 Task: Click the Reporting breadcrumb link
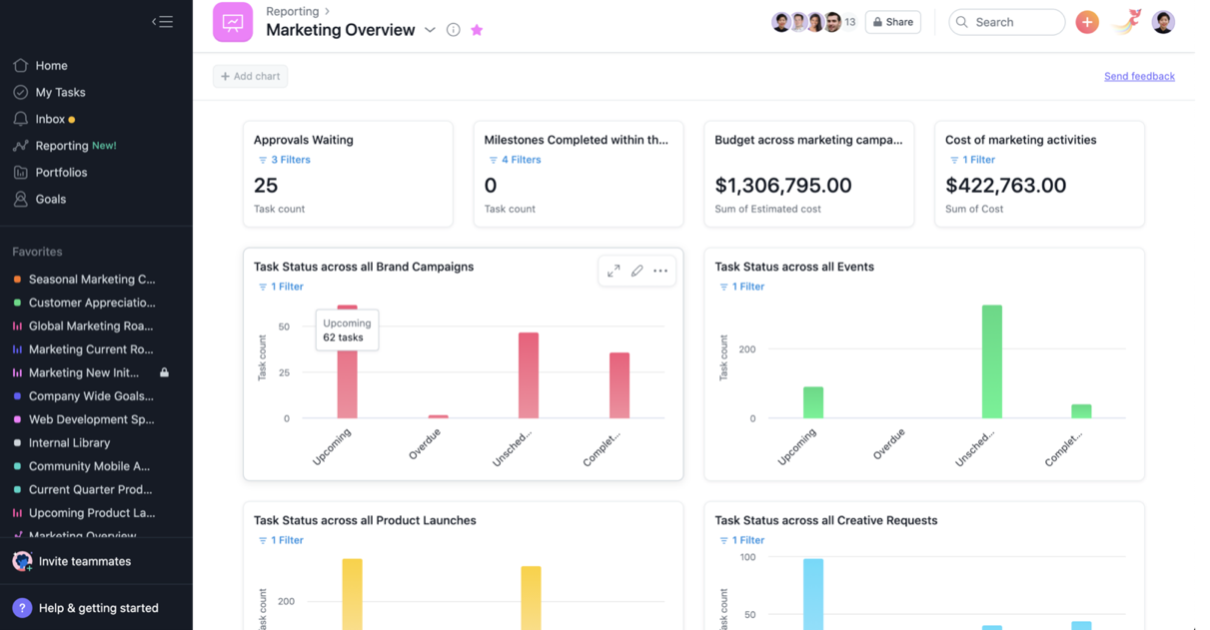click(292, 12)
